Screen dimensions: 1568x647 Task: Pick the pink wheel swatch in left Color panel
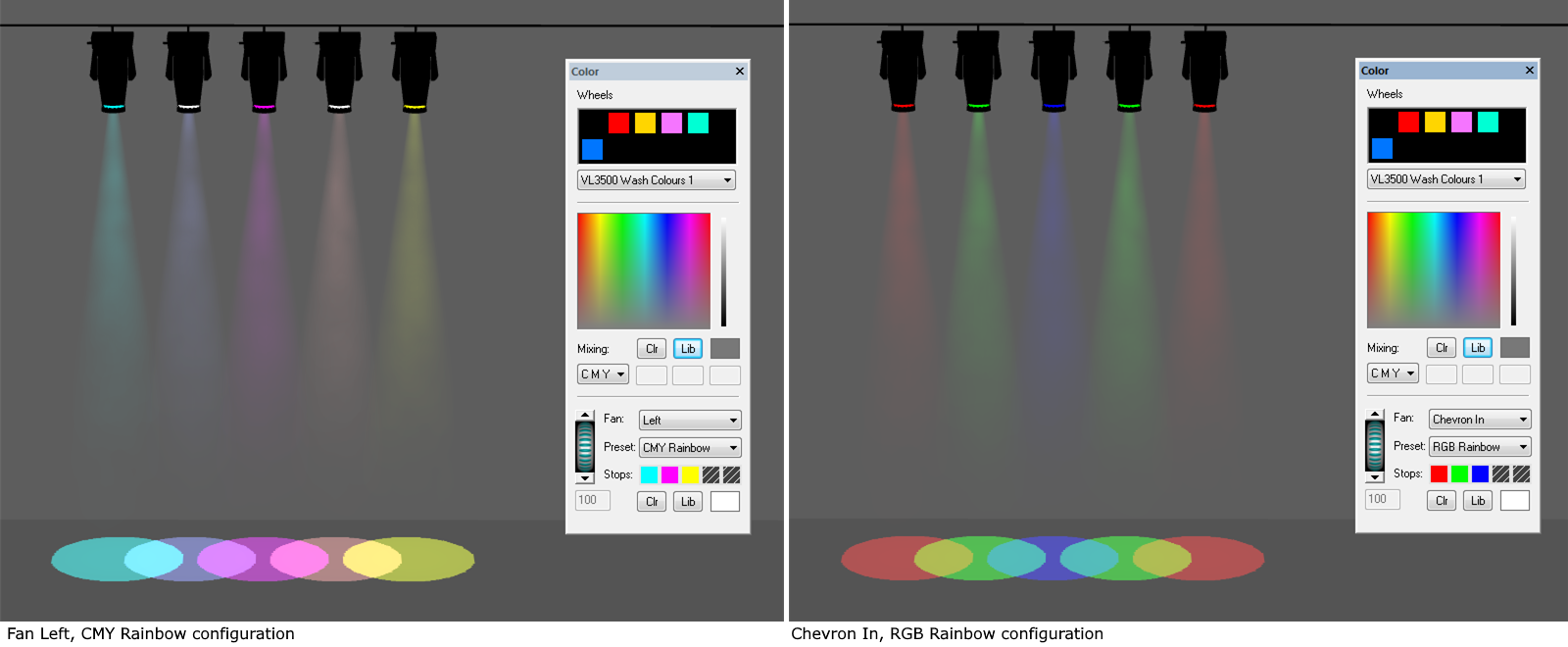pyautogui.click(x=671, y=123)
